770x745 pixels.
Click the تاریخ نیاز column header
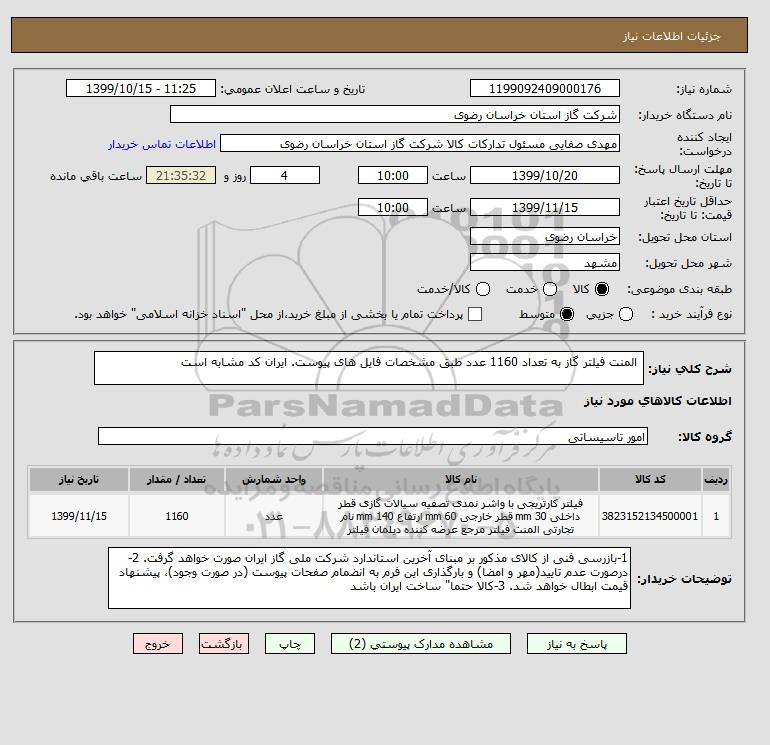click(79, 479)
